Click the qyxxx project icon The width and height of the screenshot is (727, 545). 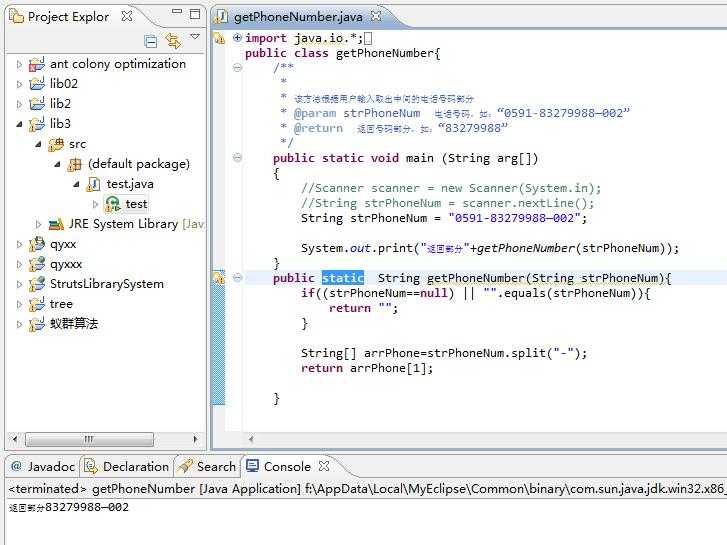point(37,264)
